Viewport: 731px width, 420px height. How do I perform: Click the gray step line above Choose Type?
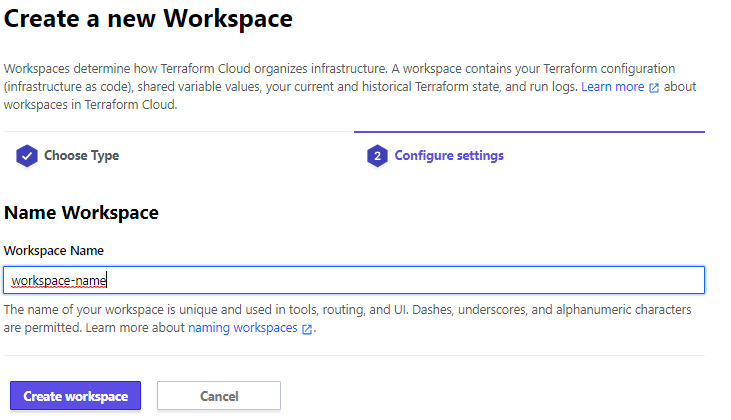178,132
